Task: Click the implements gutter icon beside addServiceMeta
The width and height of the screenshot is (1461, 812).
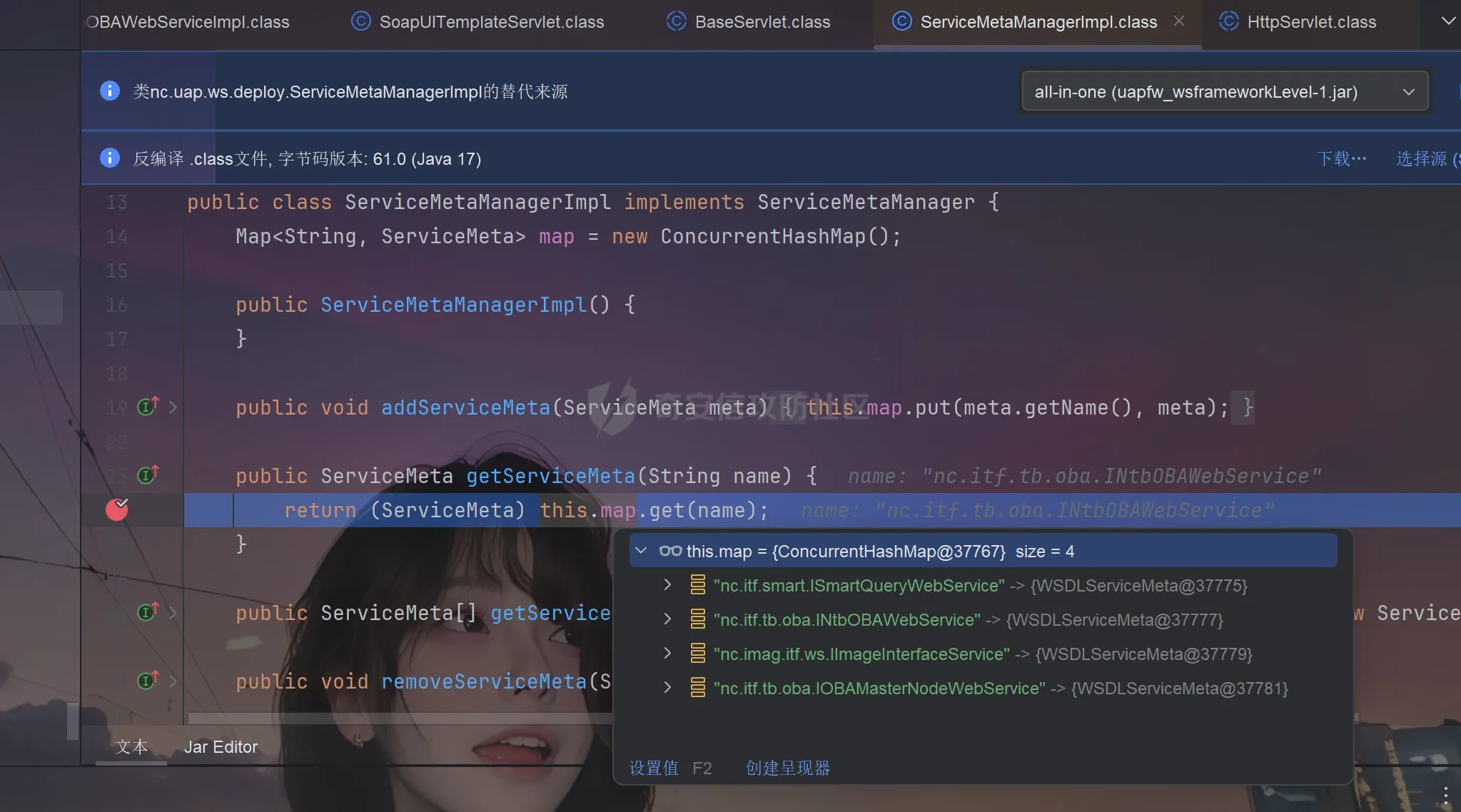Action: pos(148,407)
